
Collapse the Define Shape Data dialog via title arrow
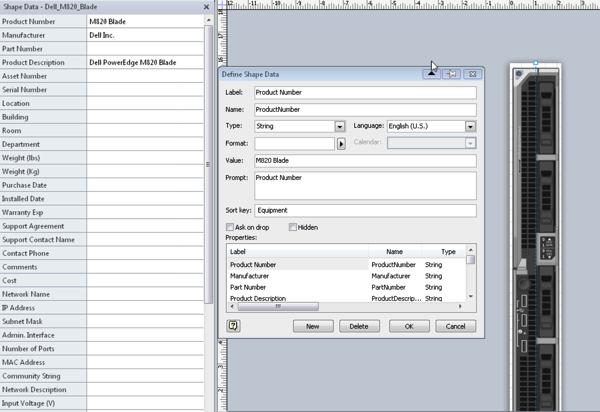tap(431, 74)
